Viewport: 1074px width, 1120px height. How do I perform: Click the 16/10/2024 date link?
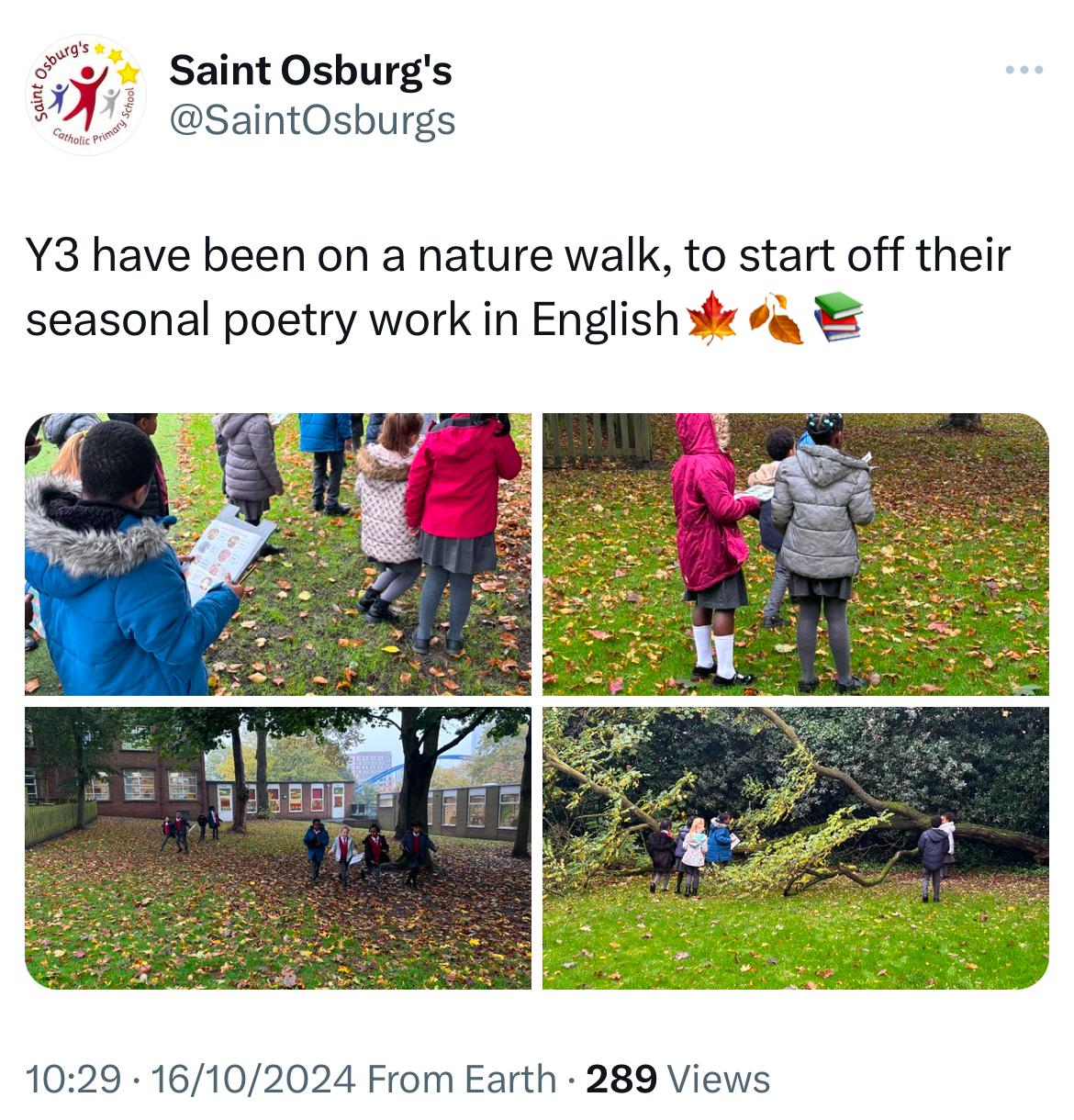[x=253, y=1079]
